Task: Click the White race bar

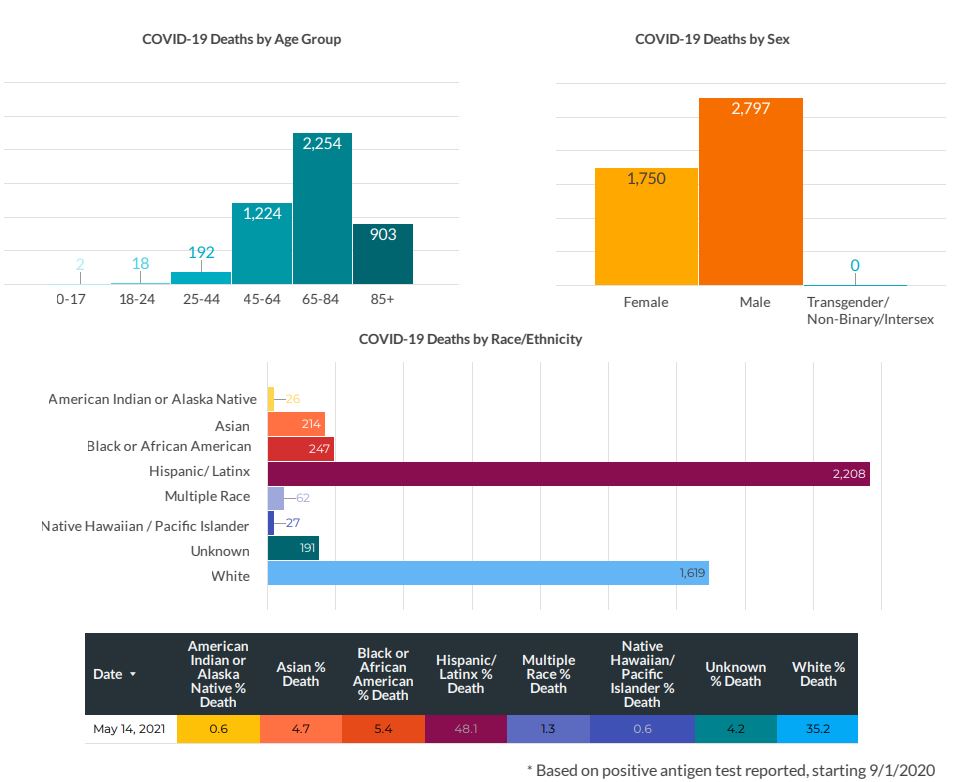Action: (488, 574)
